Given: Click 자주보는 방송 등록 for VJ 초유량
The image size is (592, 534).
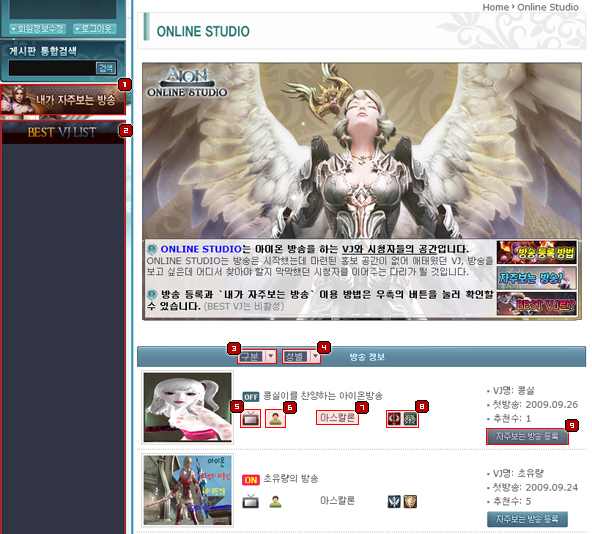Looking at the screenshot, I should pyautogui.click(x=527, y=519).
